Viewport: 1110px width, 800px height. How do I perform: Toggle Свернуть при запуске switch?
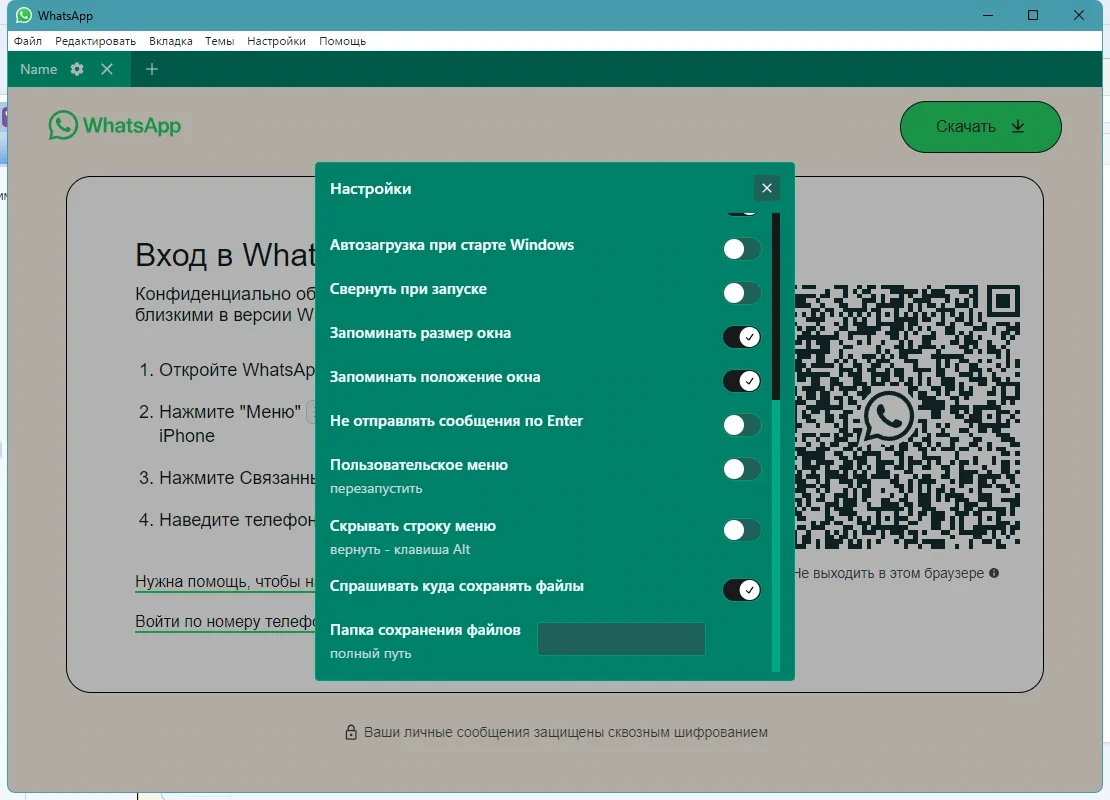coord(741,292)
